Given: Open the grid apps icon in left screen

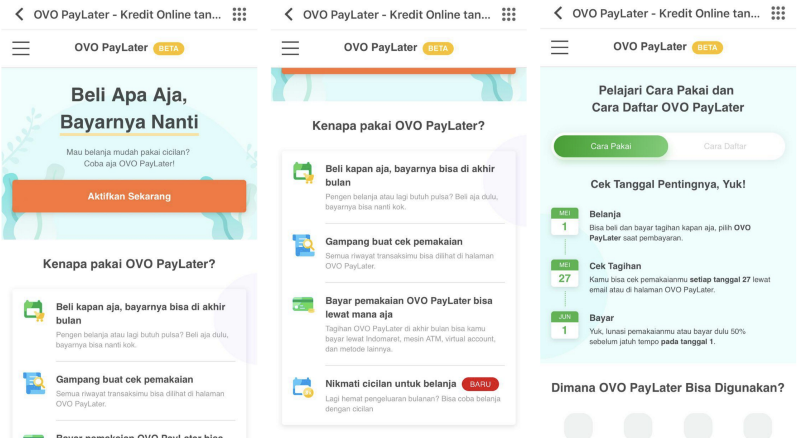Looking at the screenshot, I should pos(239,14).
